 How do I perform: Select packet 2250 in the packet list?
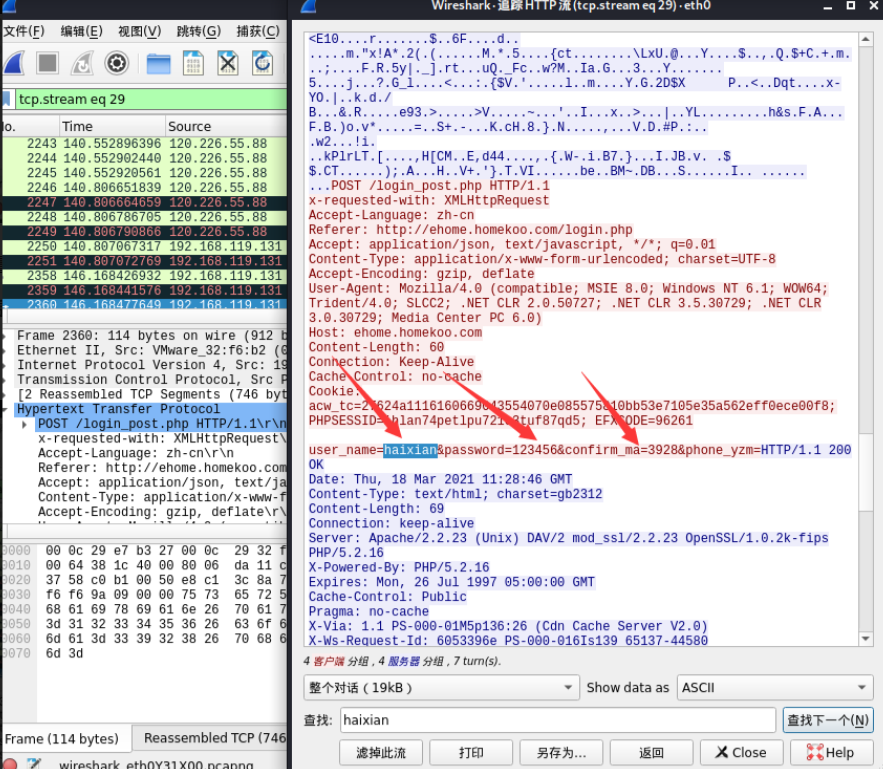(145, 247)
